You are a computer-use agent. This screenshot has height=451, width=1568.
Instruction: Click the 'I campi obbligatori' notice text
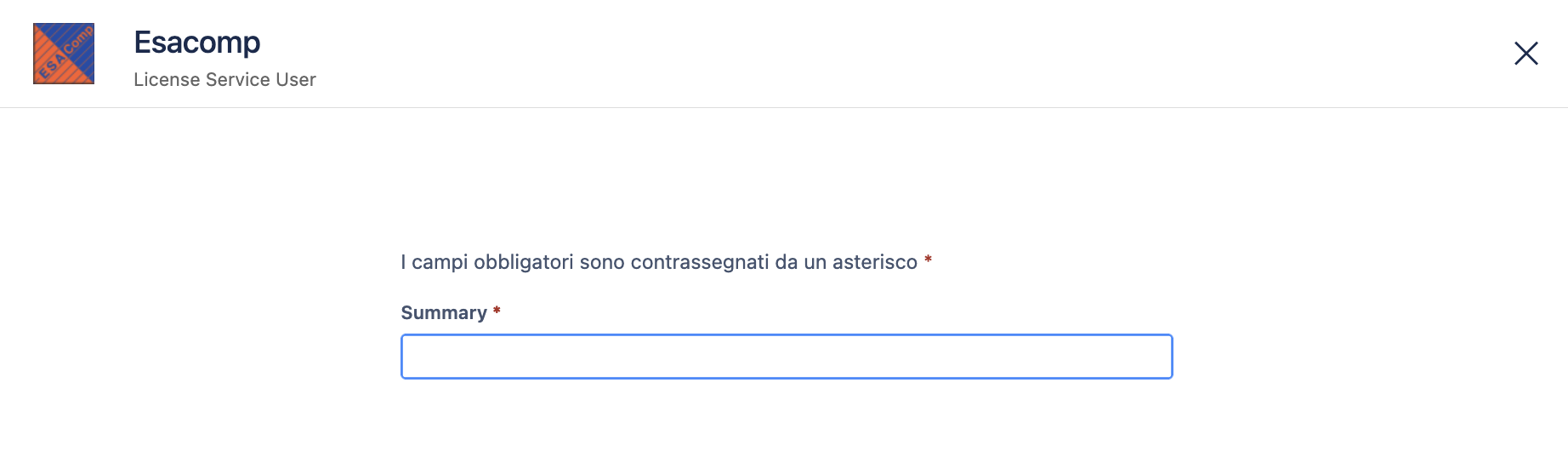(x=659, y=262)
